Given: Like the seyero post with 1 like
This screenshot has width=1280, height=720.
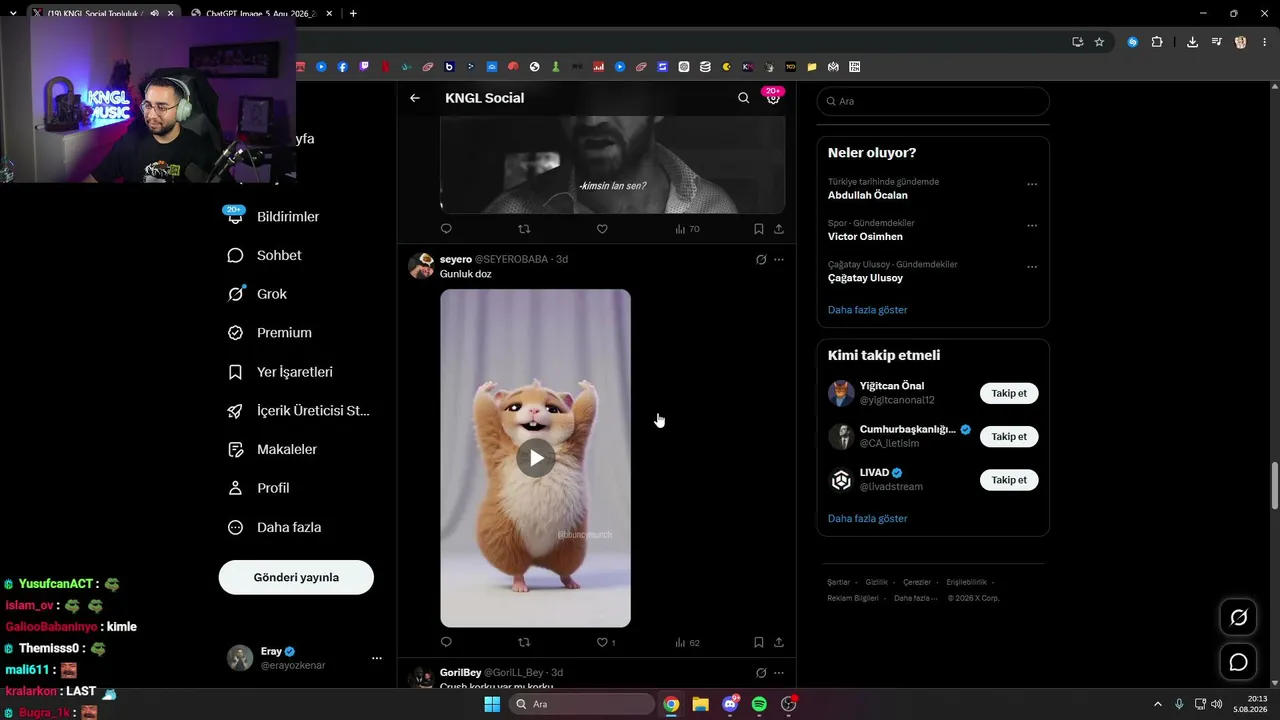Looking at the screenshot, I should (x=606, y=642).
